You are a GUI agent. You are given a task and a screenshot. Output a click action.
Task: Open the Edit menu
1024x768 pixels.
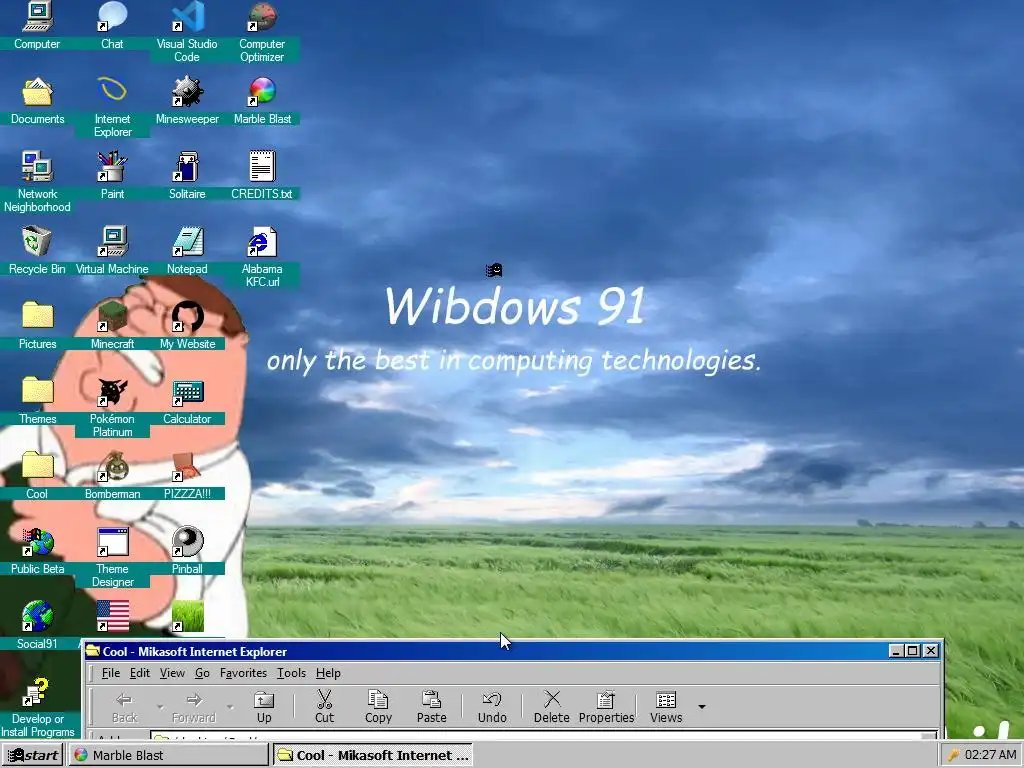140,673
